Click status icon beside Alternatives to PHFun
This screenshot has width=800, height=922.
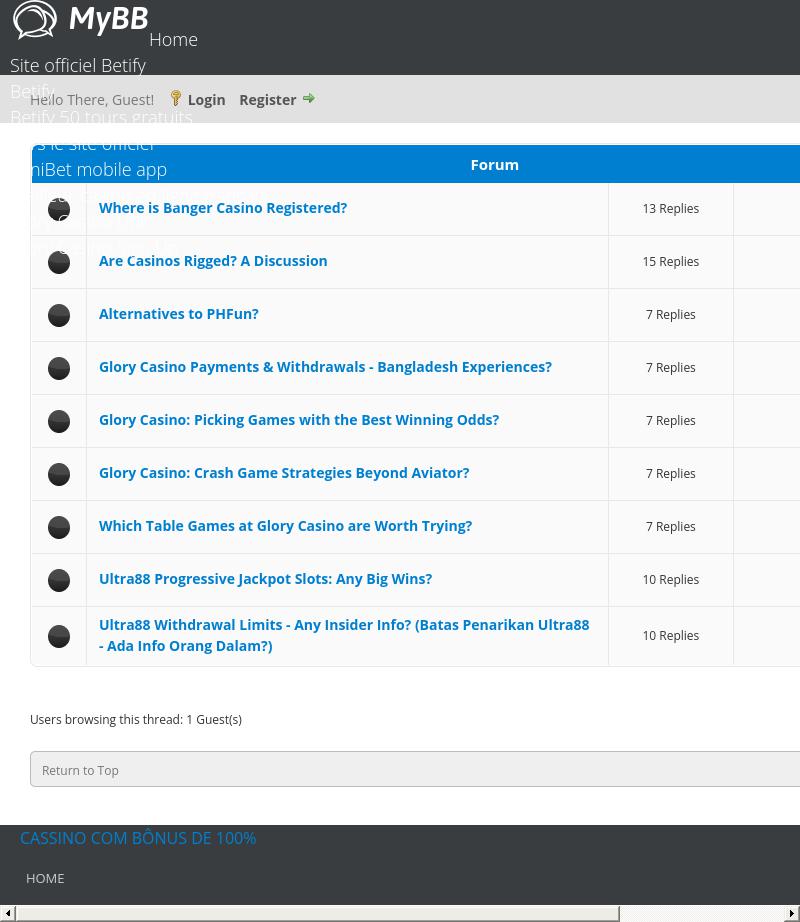coord(59,315)
